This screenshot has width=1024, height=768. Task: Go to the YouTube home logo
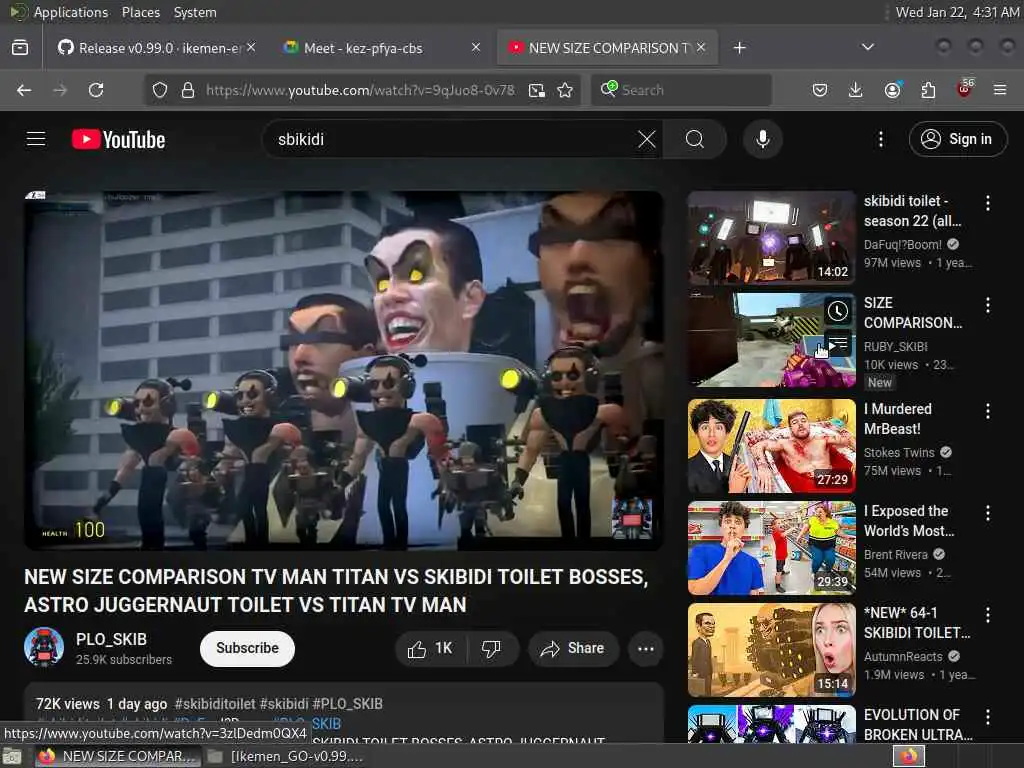click(118, 139)
